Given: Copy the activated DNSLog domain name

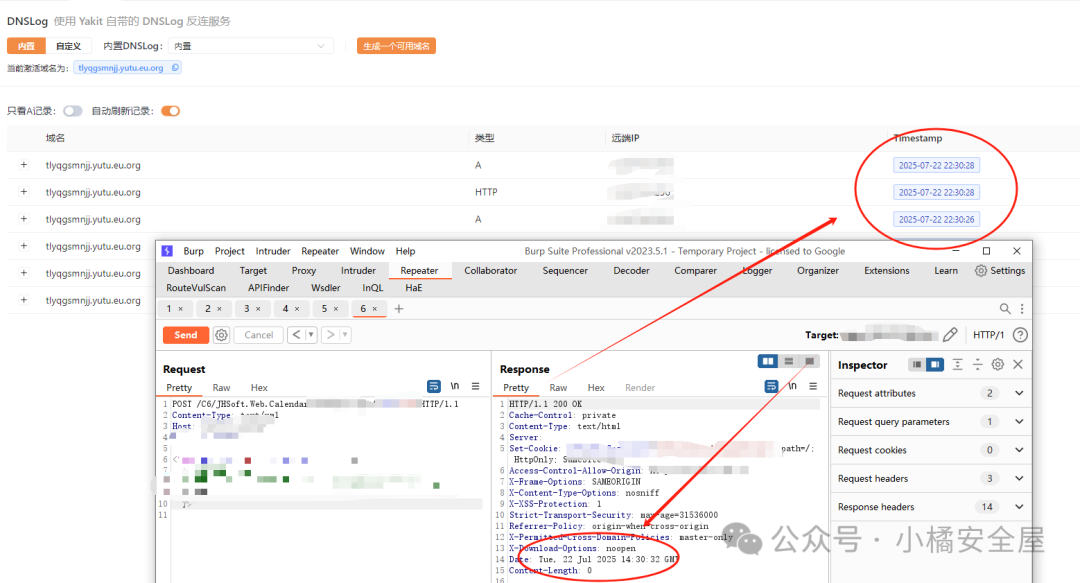Looking at the screenshot, I should coord(176,68).
